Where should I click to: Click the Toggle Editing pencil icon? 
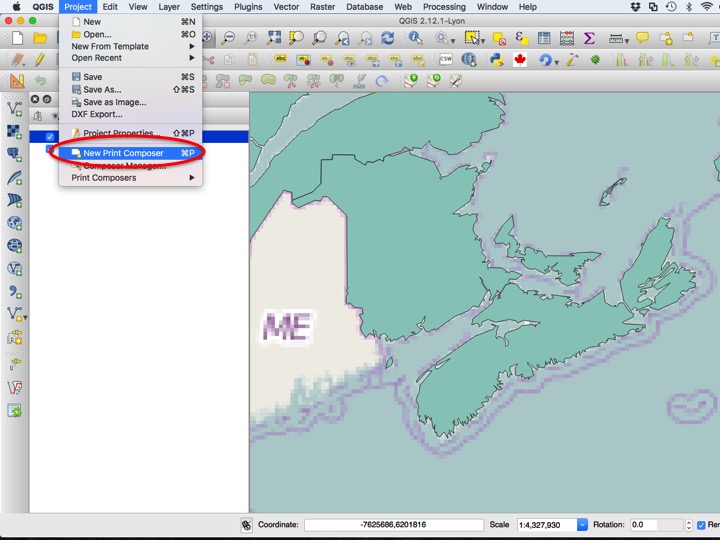point(40,60)
